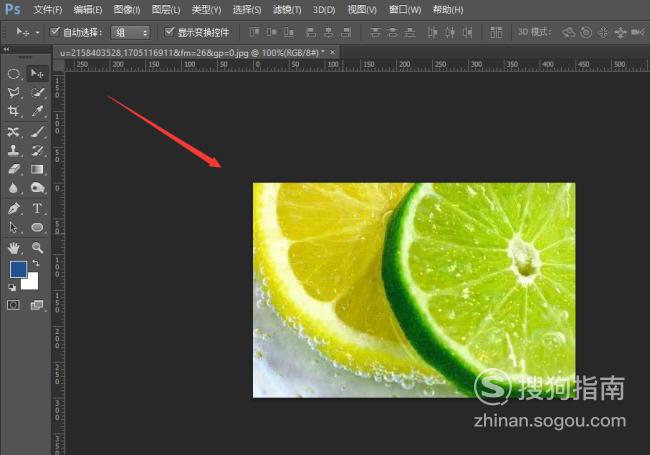The width and height of the screenshot is (650, 455).
Task: Select the Zoom tool
Action: (x=37, y=248)
